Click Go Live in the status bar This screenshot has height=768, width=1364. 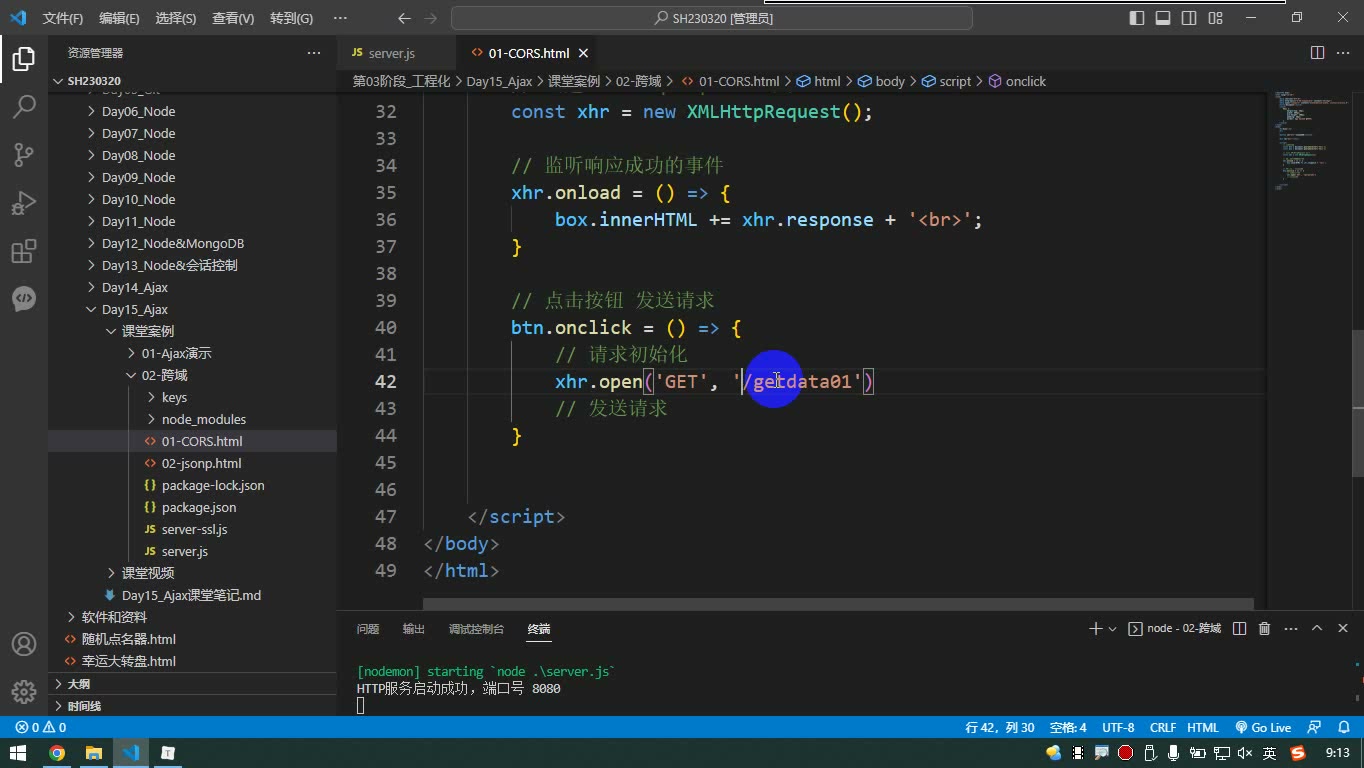point(1263,727)
